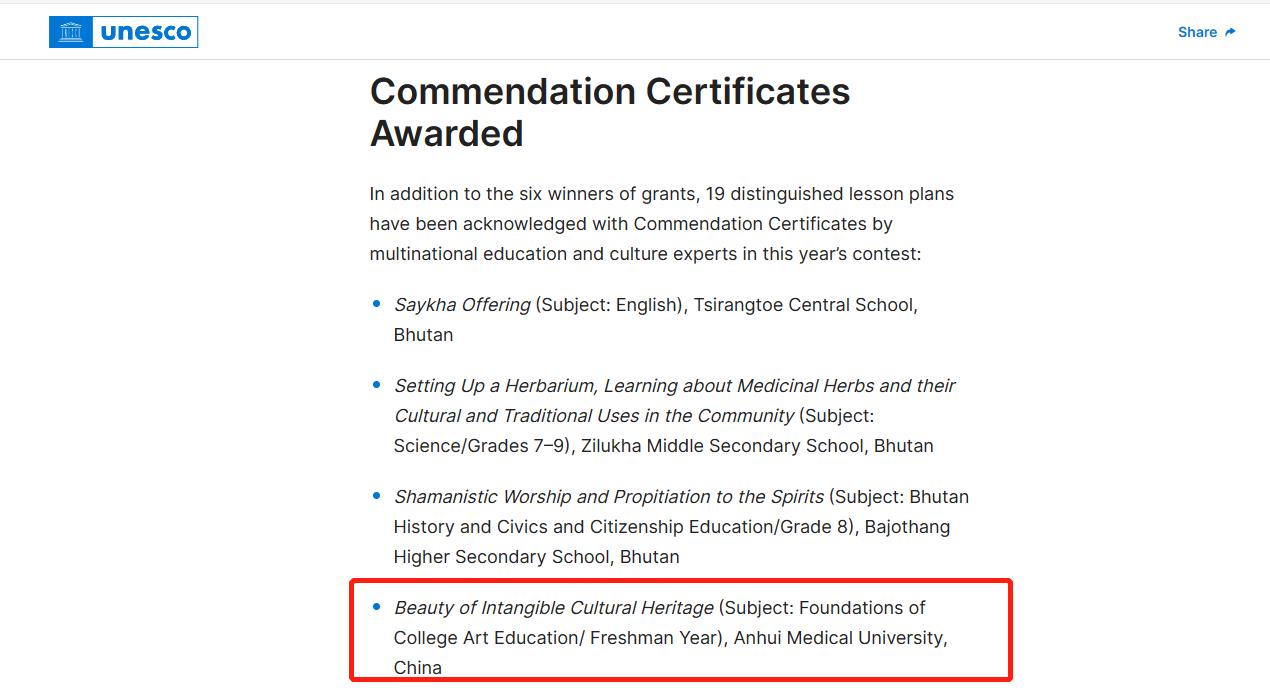This screenshot has height=694, width=1270.
Task: Open the Share link
Action: point(1197,32)
